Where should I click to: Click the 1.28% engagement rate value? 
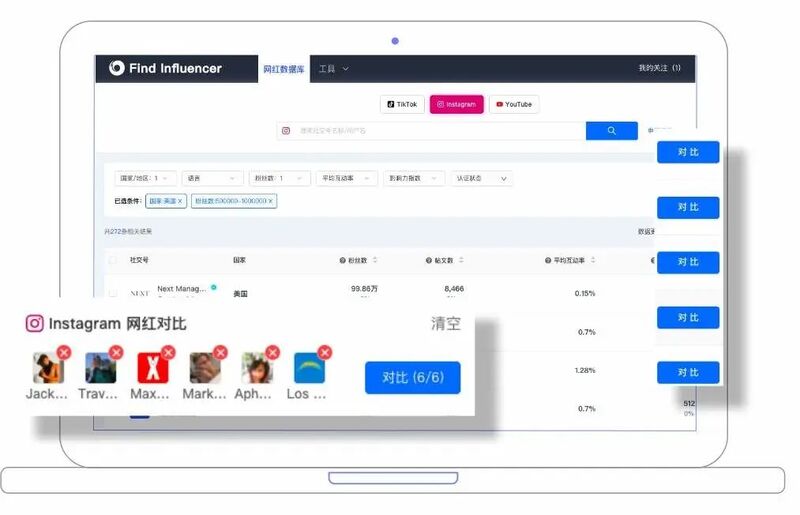tap(585, 370)
